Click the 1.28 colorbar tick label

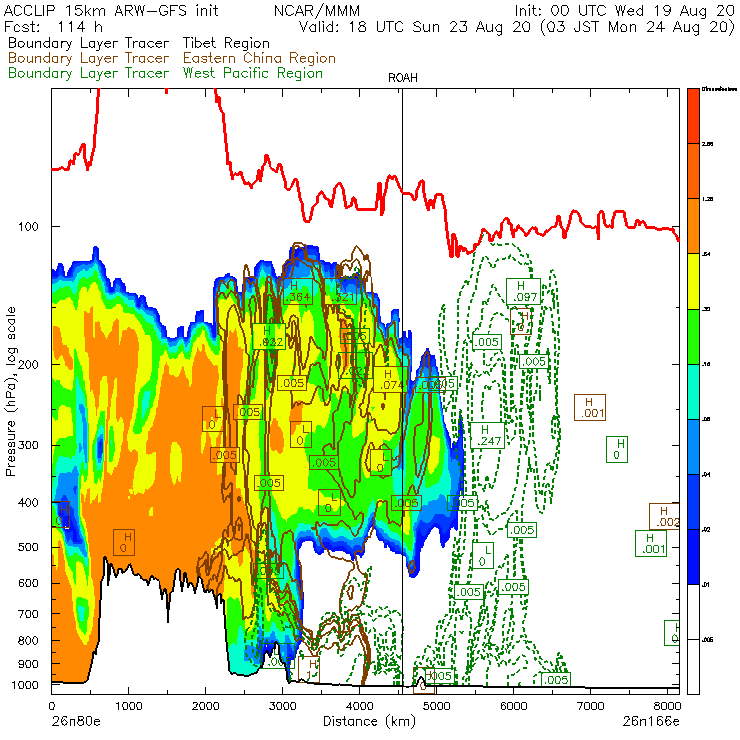coord(707,199)
